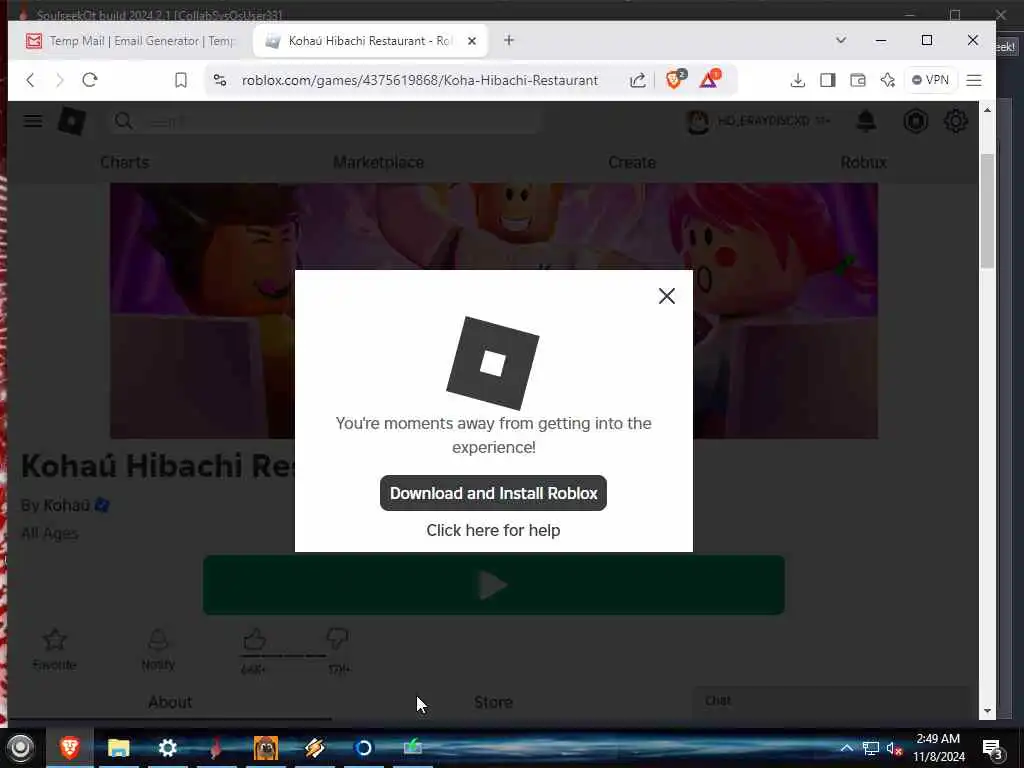
Task: Open Robux page link
Action: pyautogui.click(x=863, y=162)
